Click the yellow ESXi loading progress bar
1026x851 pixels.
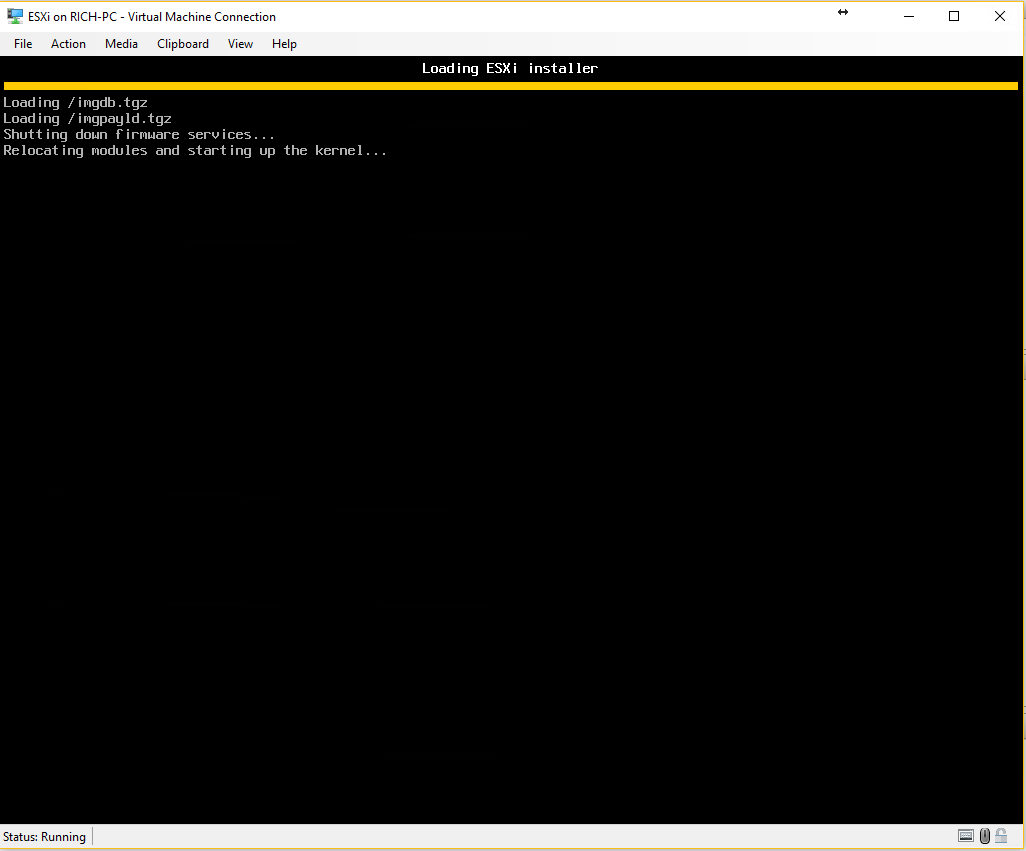click(510, 86)
